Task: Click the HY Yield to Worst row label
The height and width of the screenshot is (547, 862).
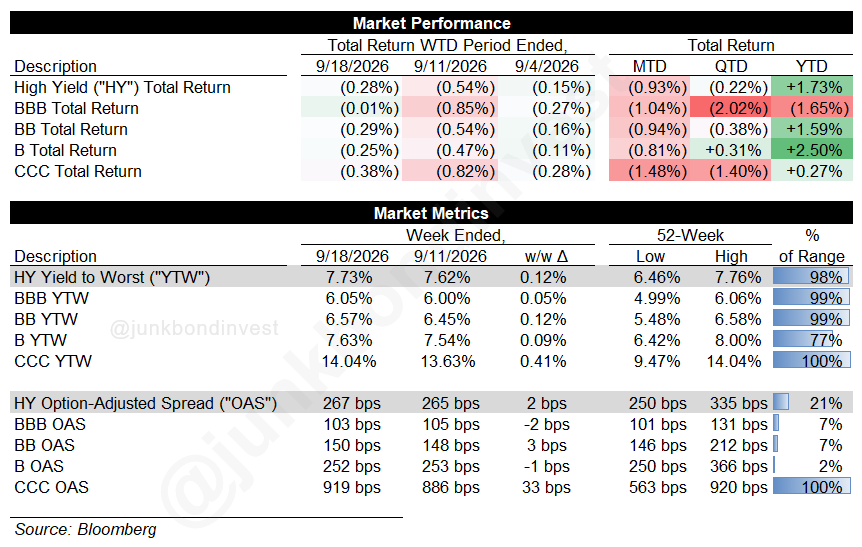Action: point(112,277)
